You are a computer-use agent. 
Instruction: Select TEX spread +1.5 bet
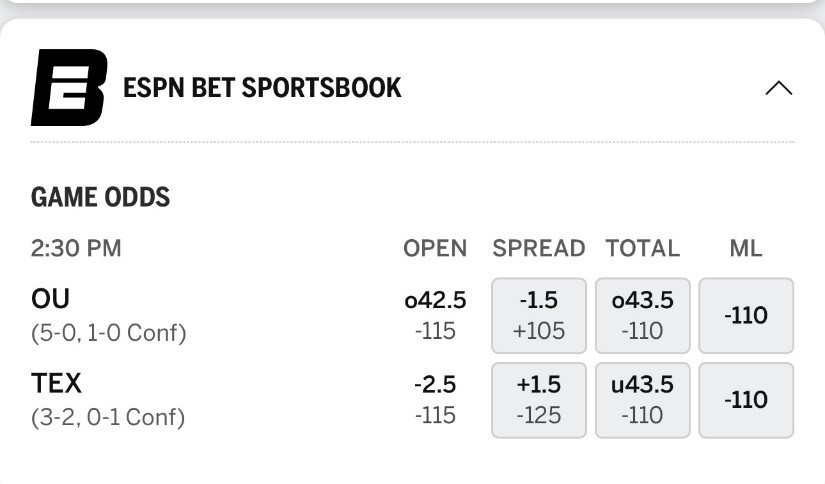coord(539,400)
